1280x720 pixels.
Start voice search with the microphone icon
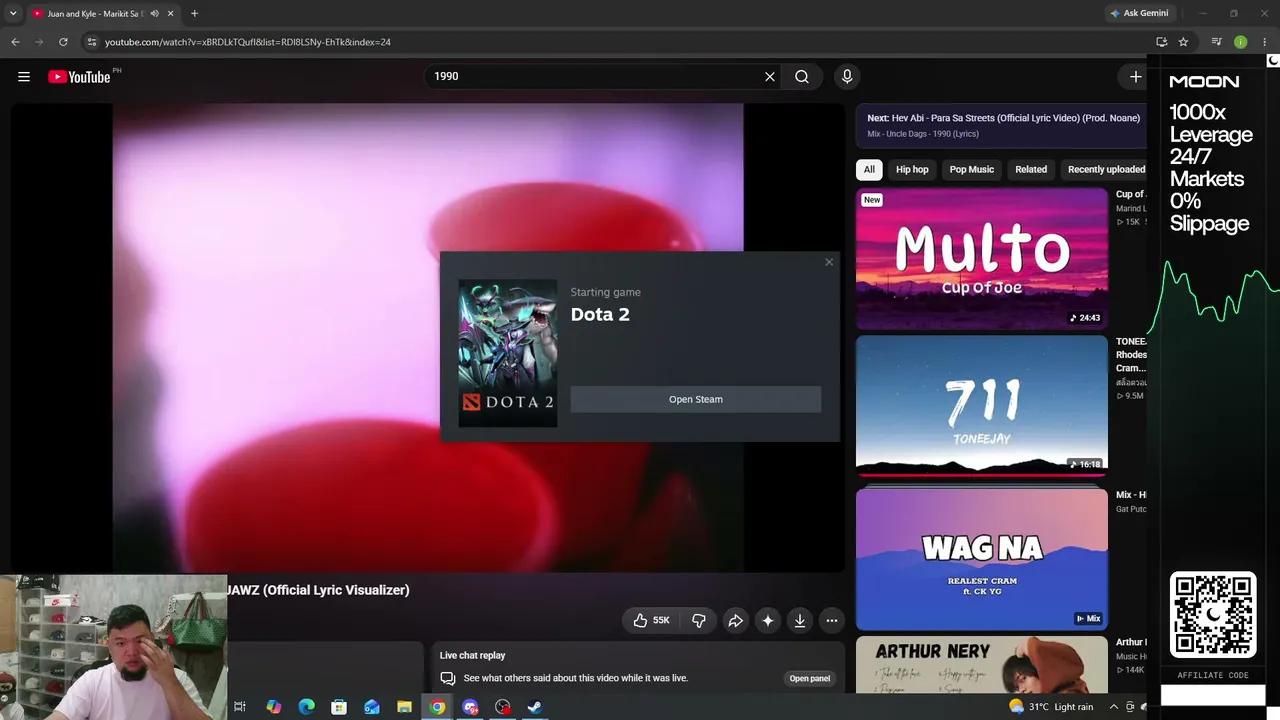point(847,77)
